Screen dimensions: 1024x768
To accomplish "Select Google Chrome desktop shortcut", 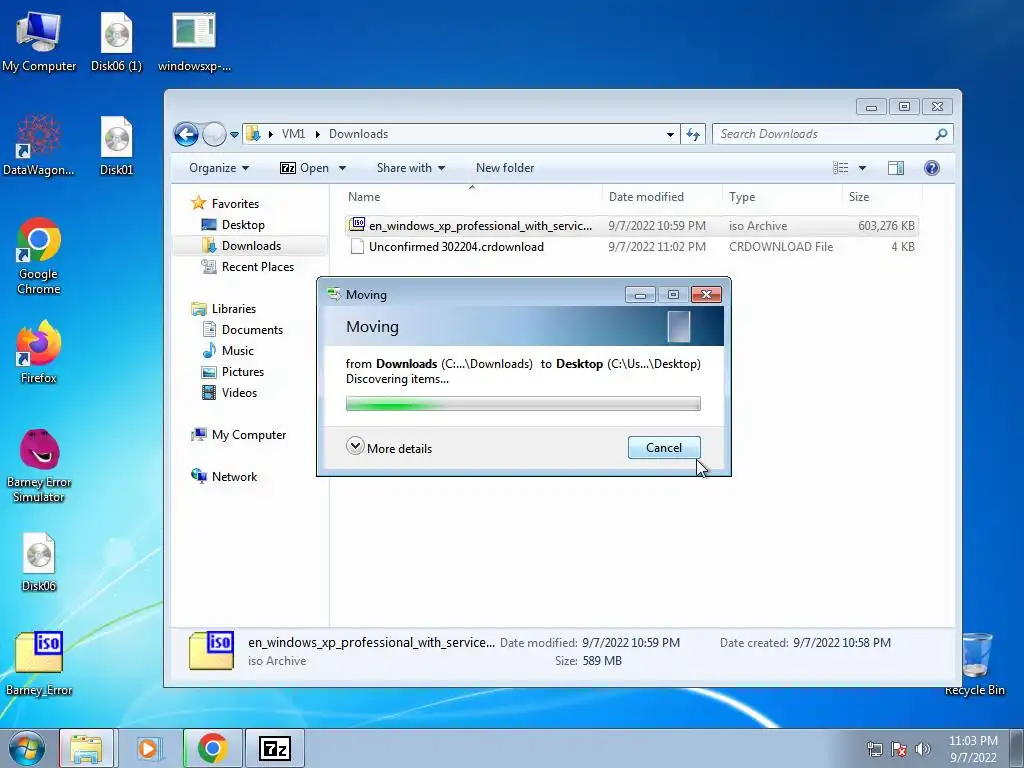I will pos(39,255).
